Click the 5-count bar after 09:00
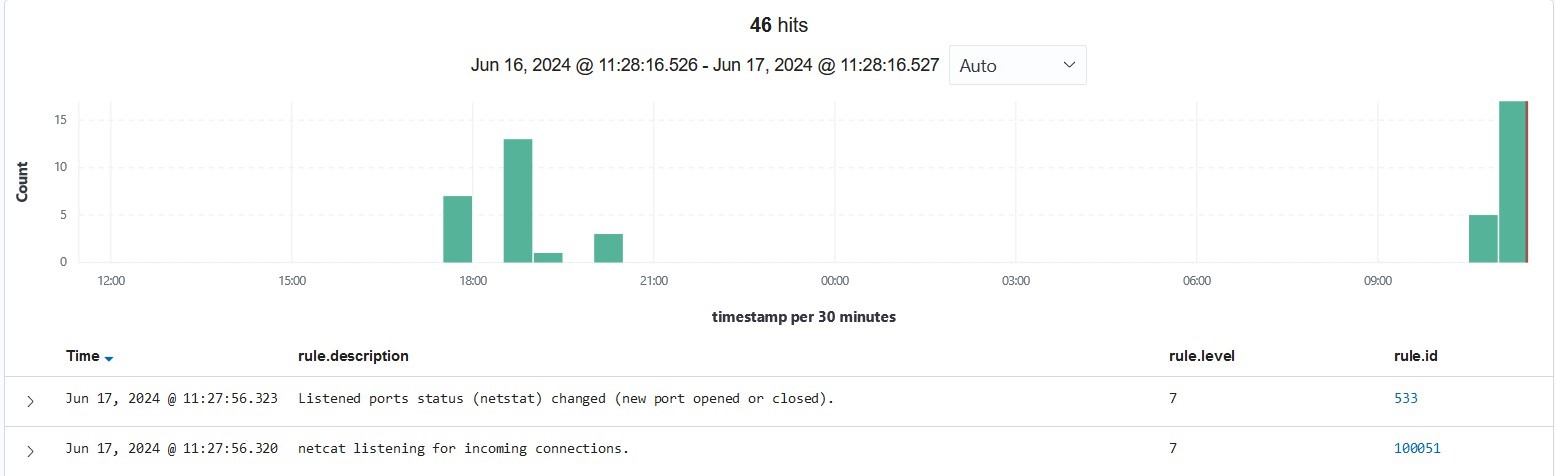The width and height of the screenshot is (1555, 476). point(1483,238)
